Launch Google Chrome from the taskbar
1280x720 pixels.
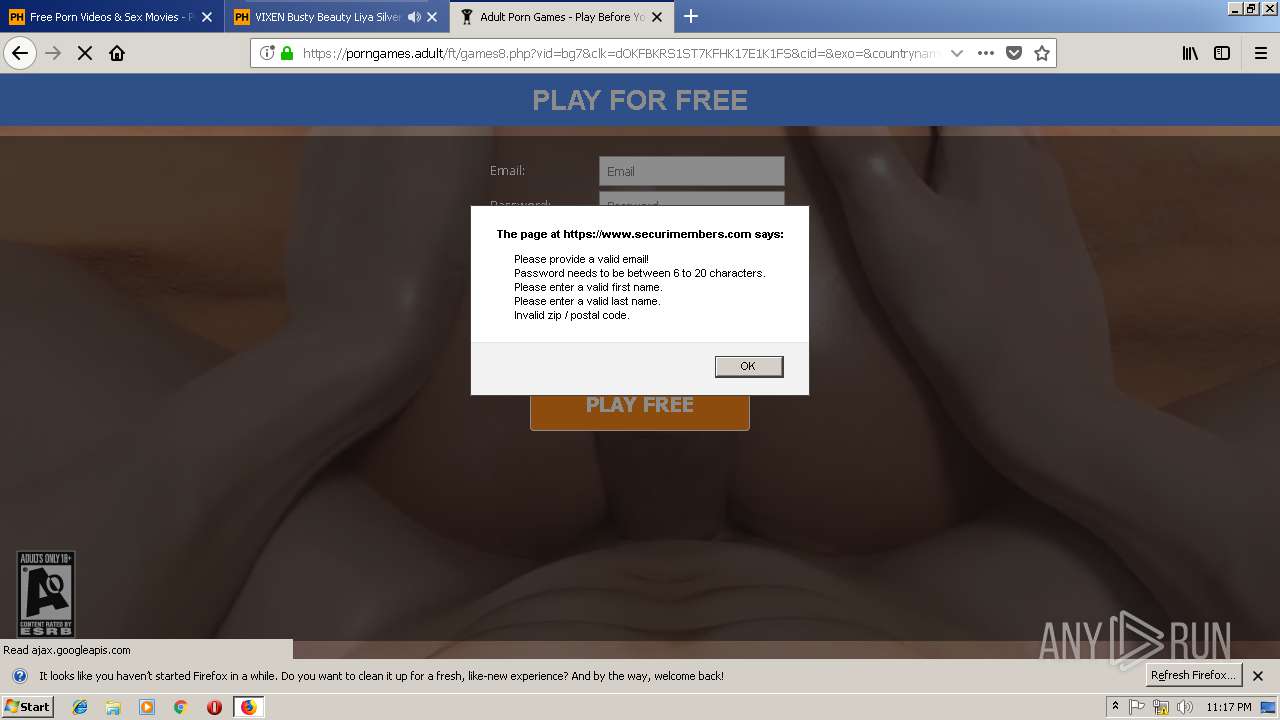pyautogui.click(x=181, y=707)
